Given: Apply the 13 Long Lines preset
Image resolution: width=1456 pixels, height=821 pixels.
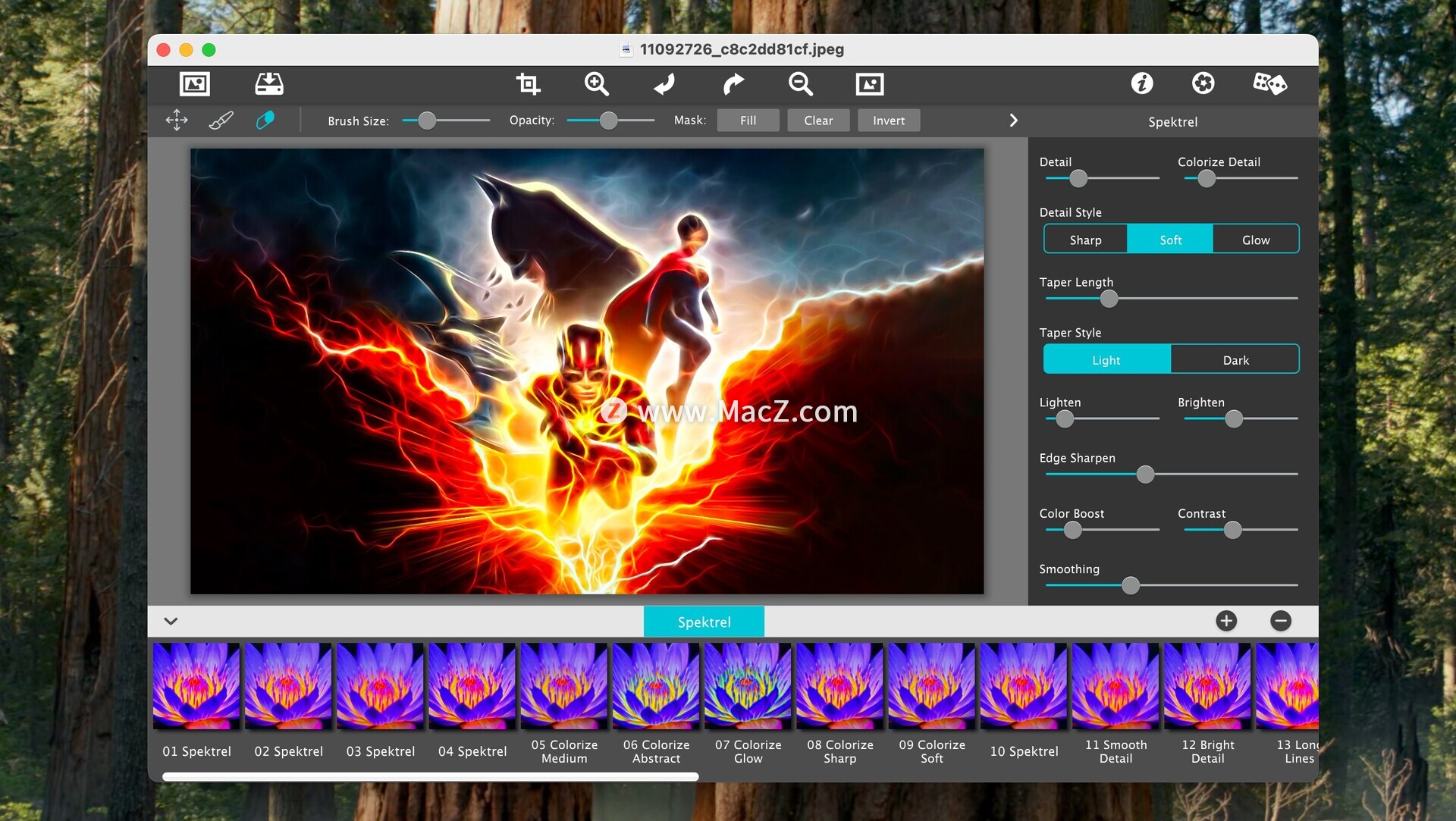Looking at the screenshot, I should click(1287, 686).
